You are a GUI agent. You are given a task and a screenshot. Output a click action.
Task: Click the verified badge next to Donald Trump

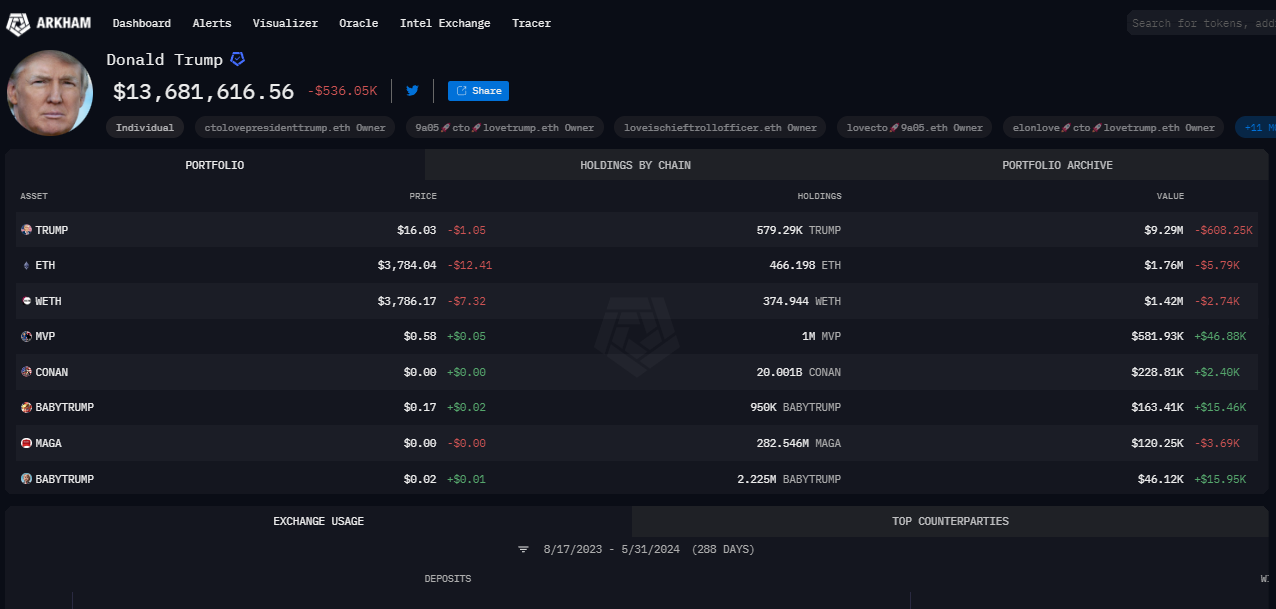coord(238,60)
